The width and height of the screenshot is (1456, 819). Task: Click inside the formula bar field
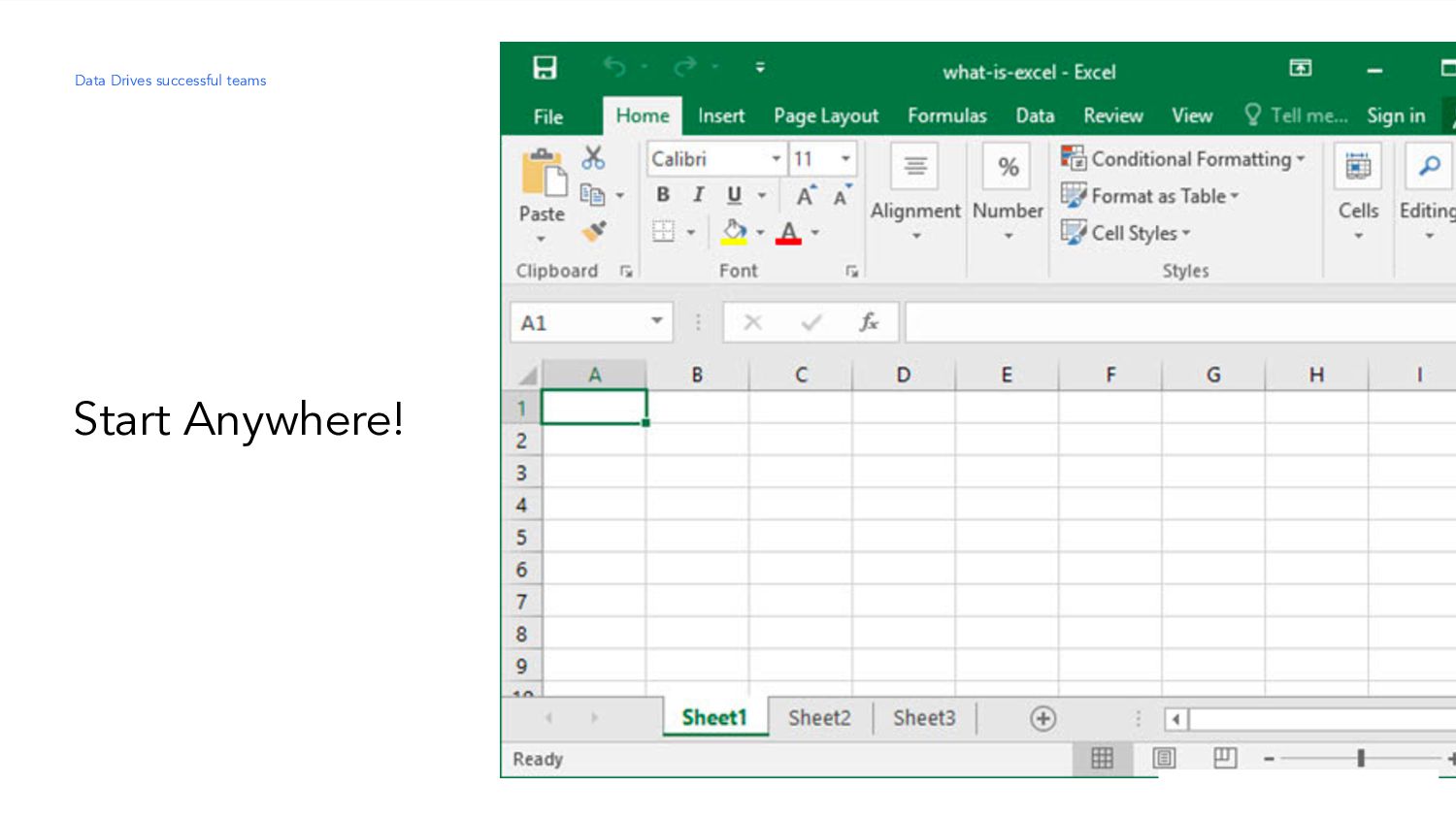(x=1179, y=322)
